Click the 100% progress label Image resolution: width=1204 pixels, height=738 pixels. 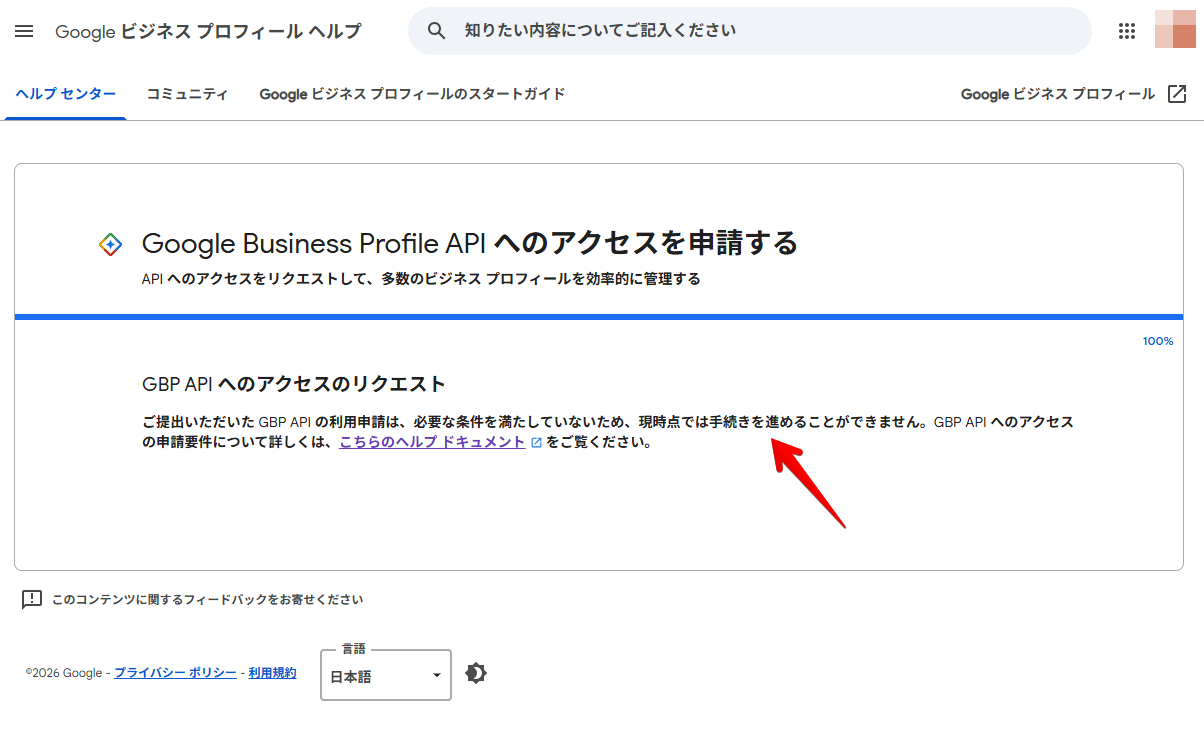(x=1158, y=341)
